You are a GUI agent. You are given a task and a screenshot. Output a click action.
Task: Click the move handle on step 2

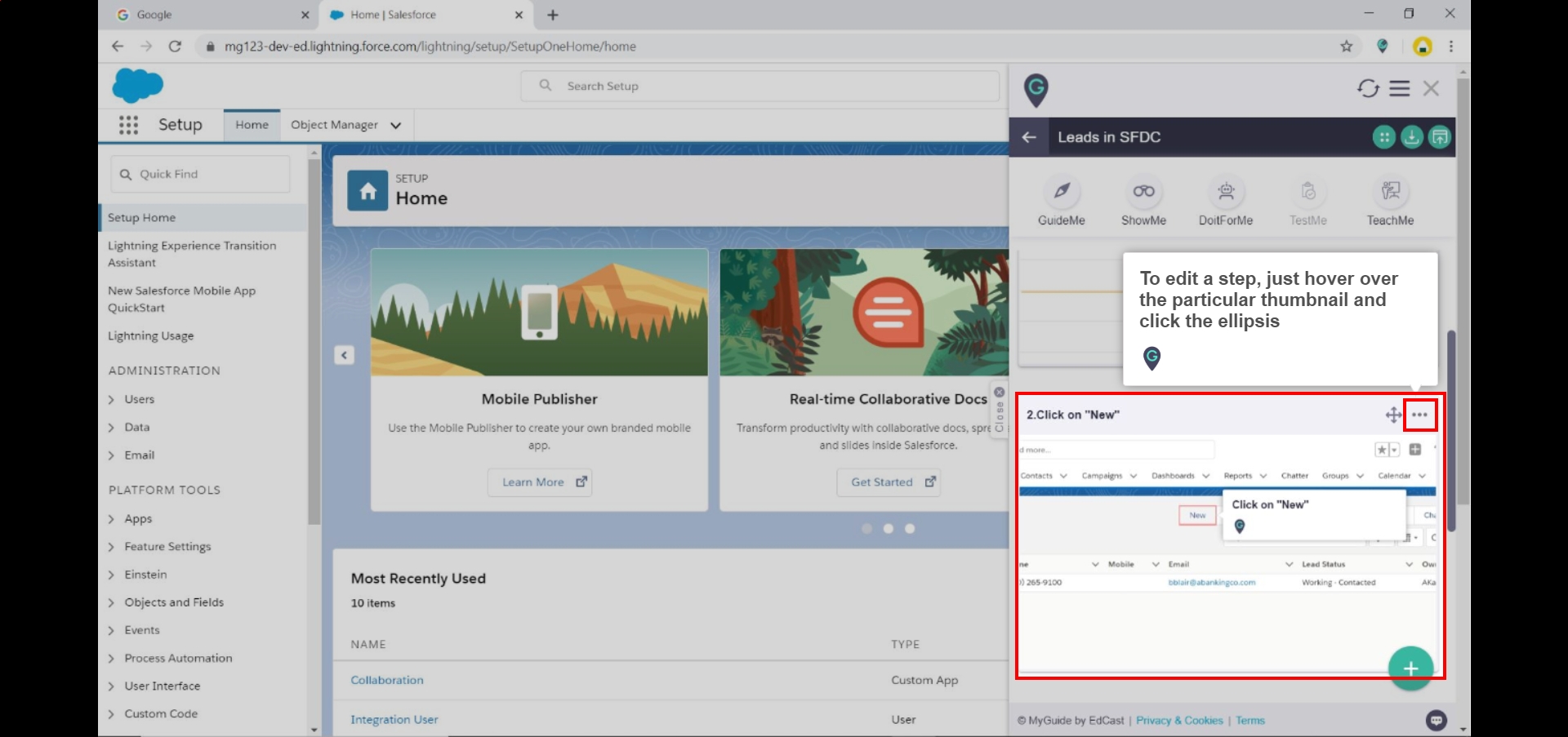1393,415
